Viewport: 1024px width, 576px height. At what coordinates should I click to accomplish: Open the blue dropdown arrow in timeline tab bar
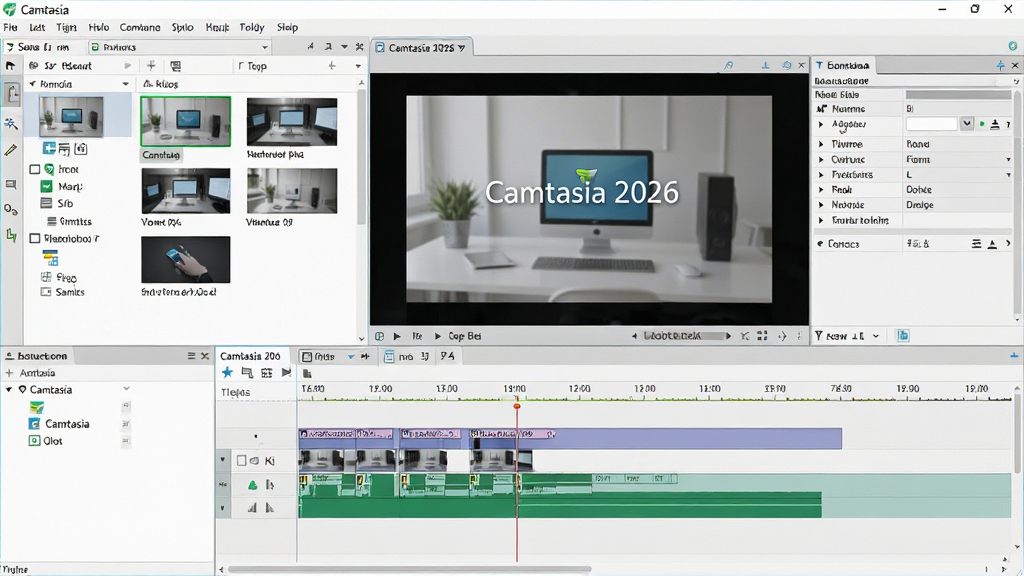tap(351, 357)
